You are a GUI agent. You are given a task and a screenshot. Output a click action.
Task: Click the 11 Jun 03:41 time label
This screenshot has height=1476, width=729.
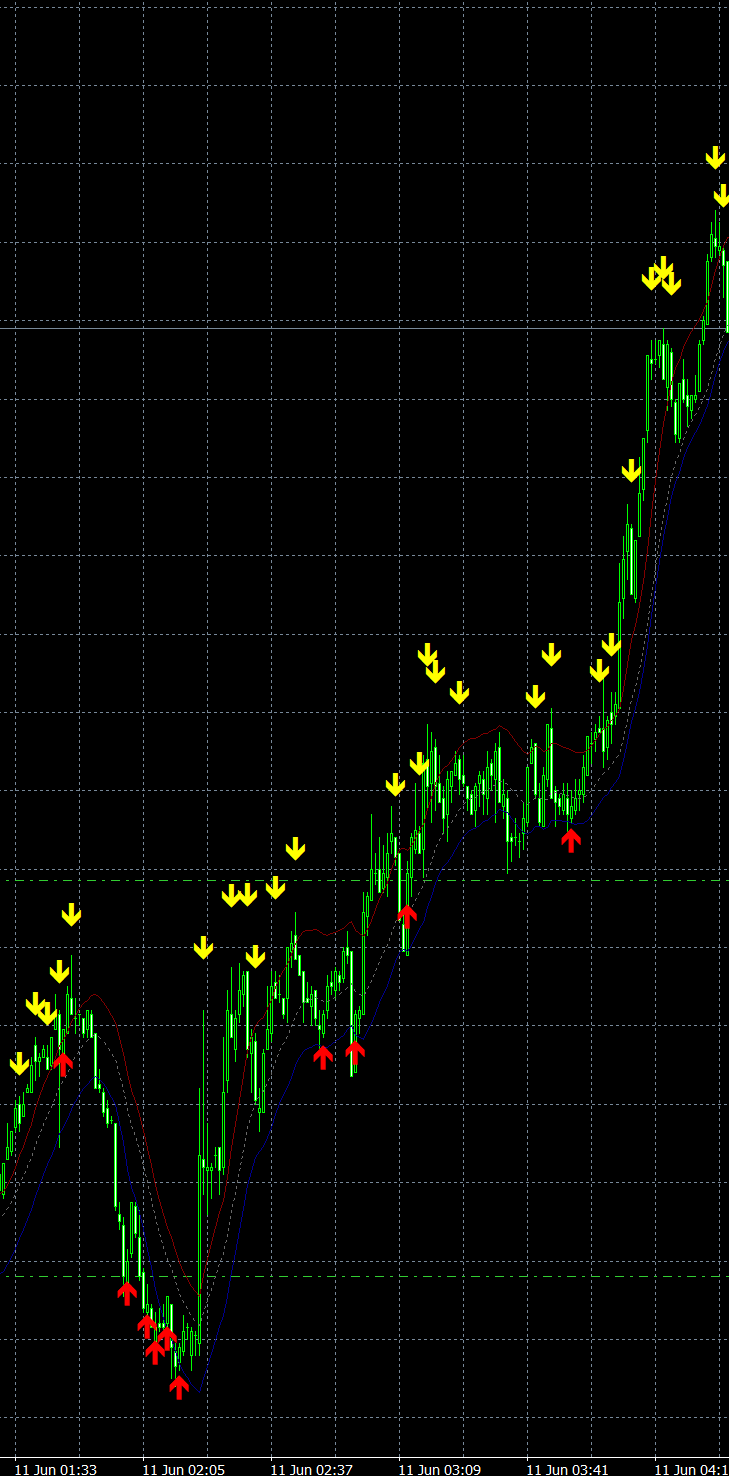point(567,1469)
